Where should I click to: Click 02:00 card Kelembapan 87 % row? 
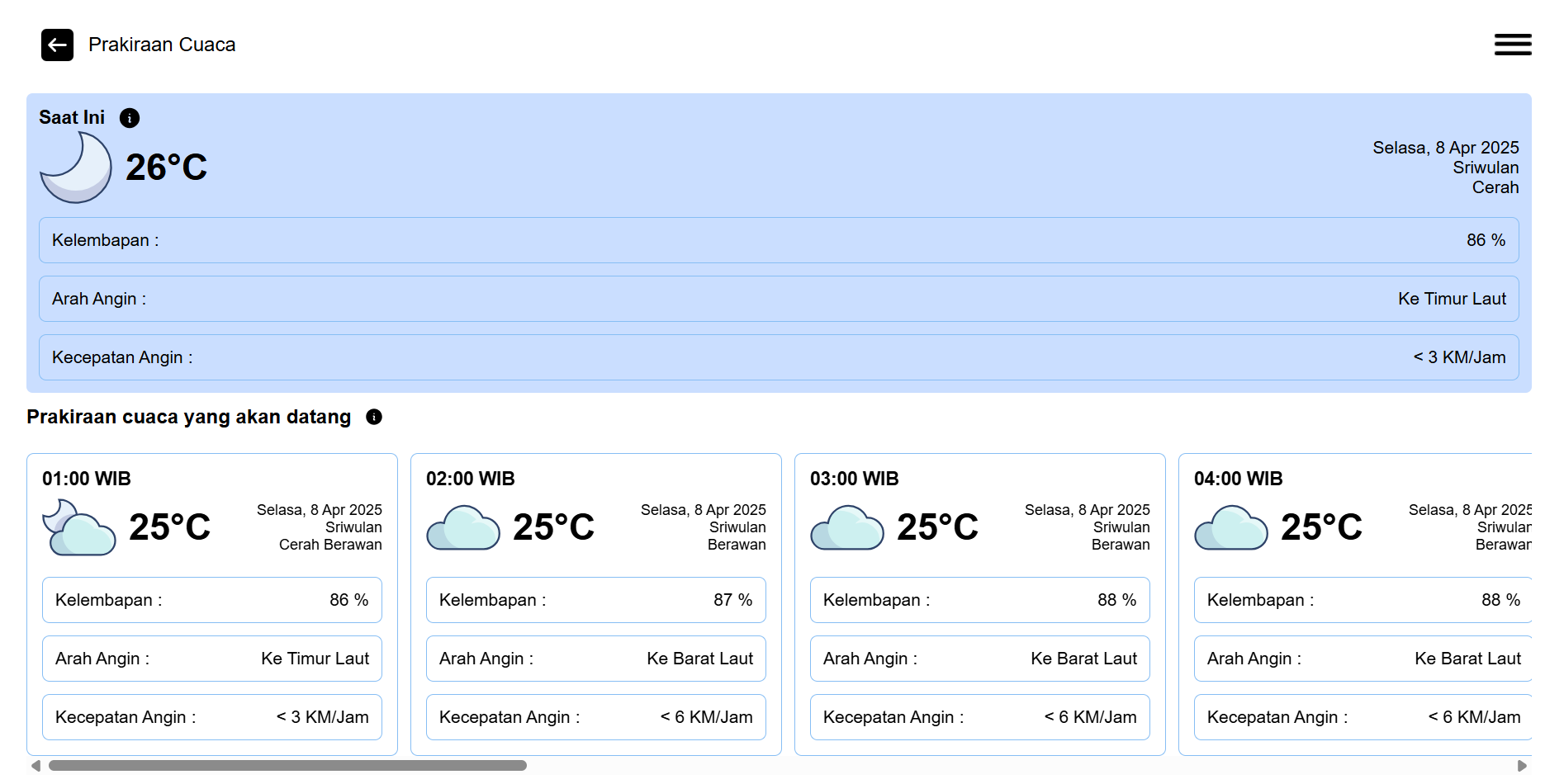tap(596, 600)
